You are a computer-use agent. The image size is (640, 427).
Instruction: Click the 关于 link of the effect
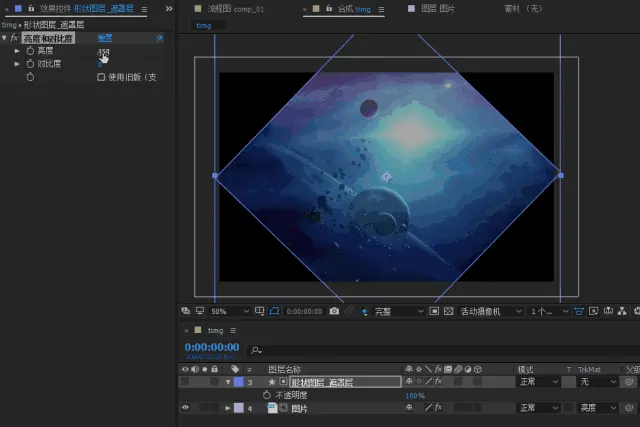pyautogui.click(x=160, y=38)
